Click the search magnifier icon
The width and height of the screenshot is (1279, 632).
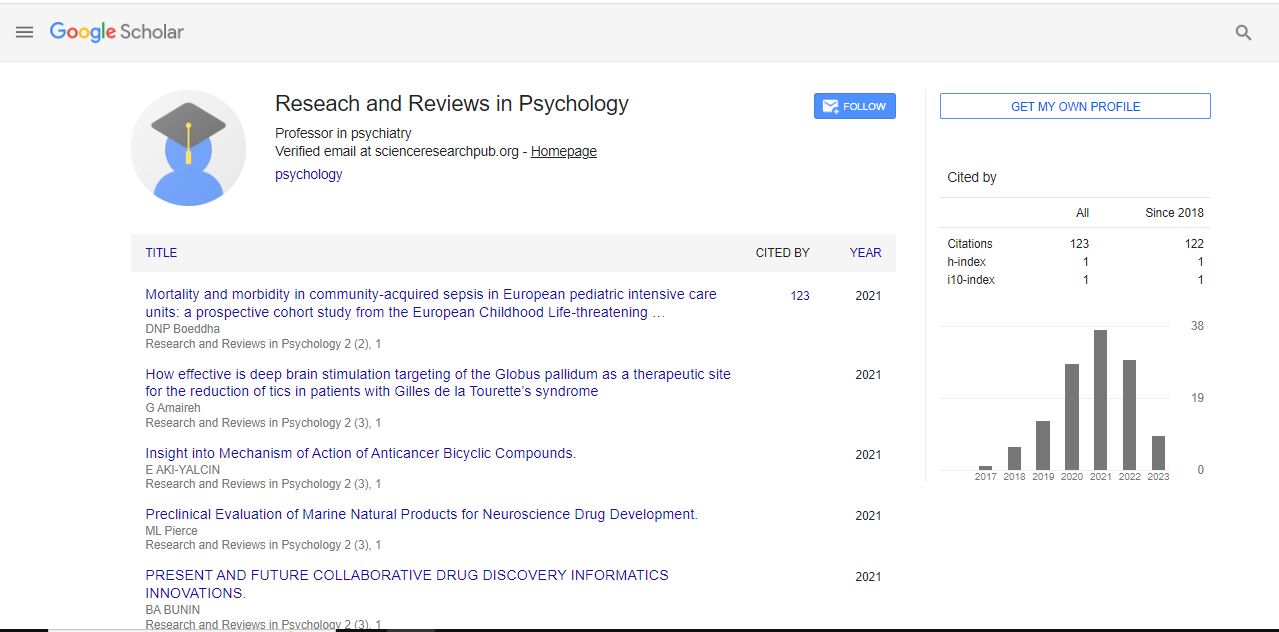[x=1243, y=33]
